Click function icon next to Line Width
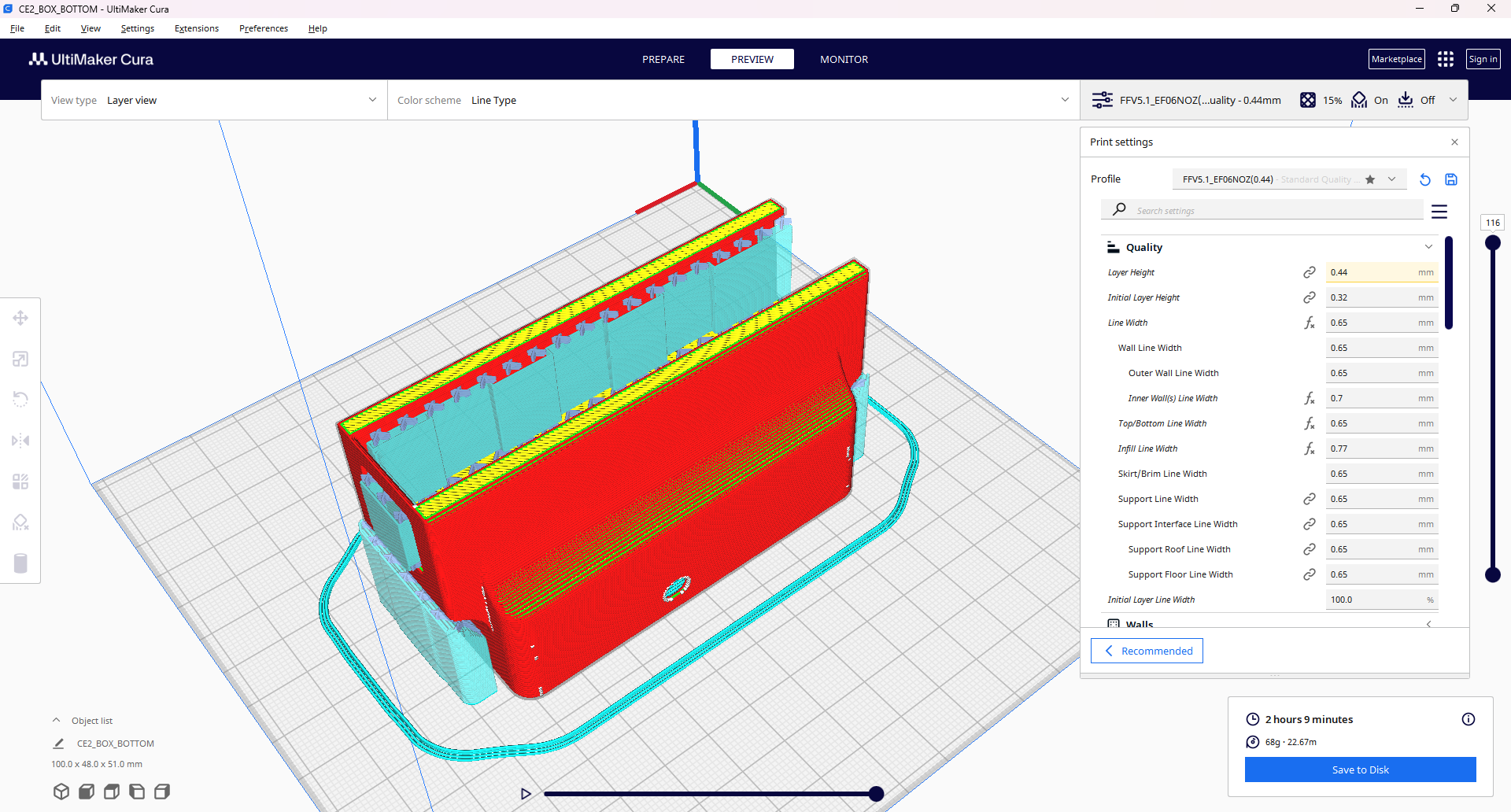1511x812 pixels. (1310, 323)
